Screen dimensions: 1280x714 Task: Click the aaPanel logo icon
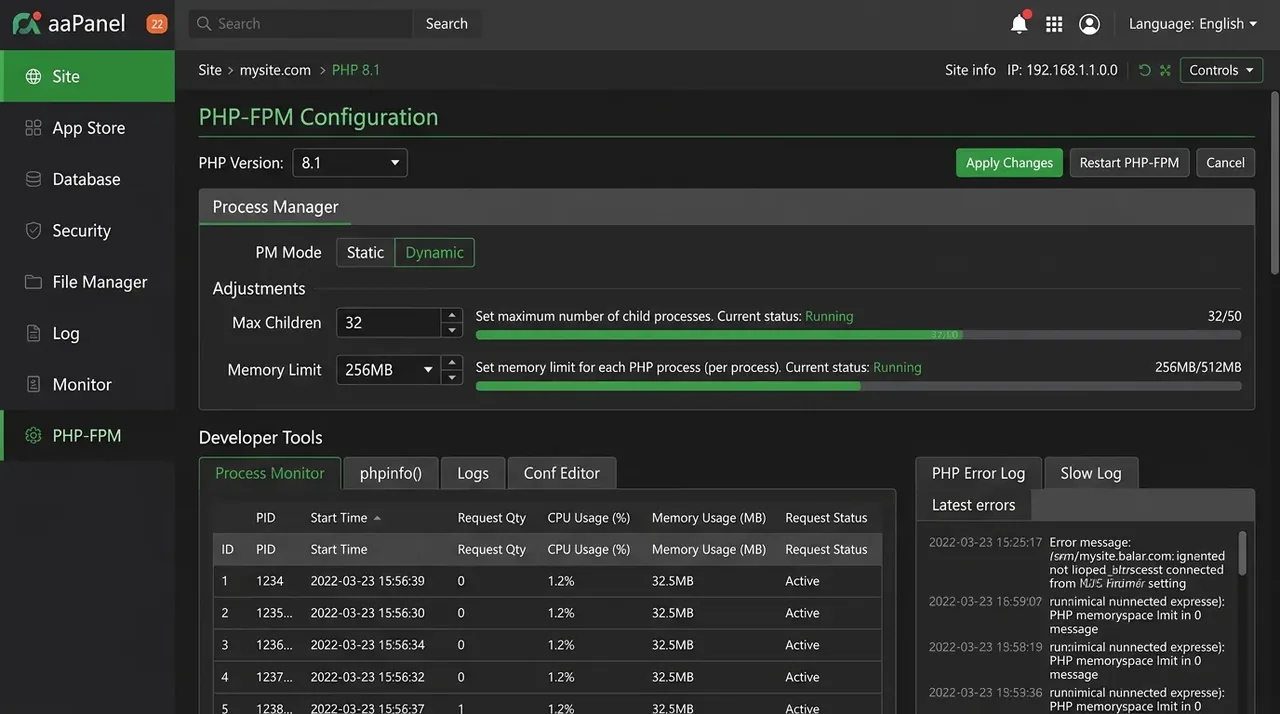pos(27,23)
